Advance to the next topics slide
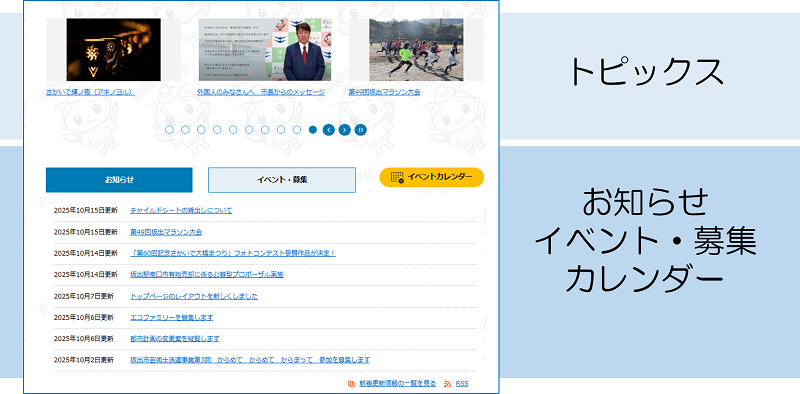Screen dimensions: 800x394 tap(344, 130)
